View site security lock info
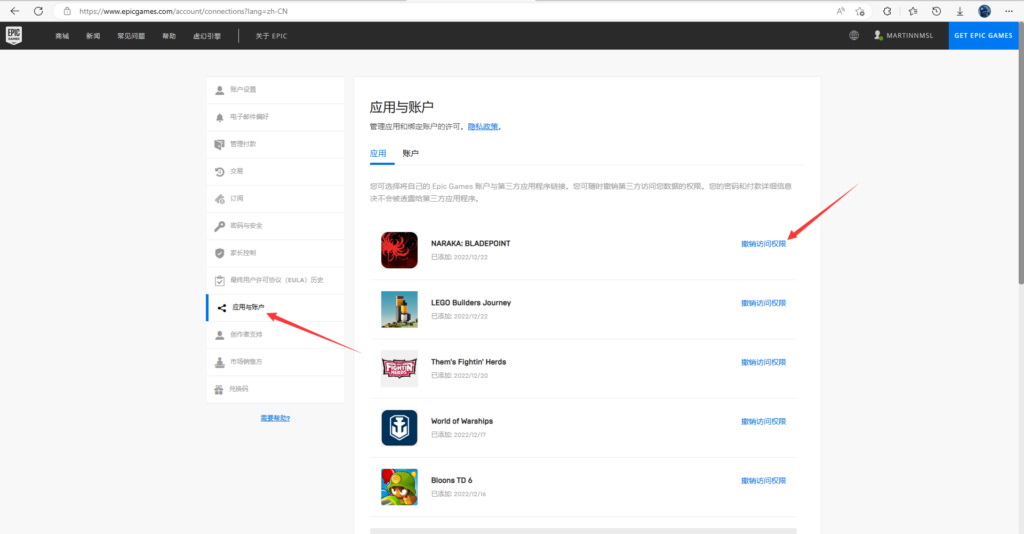 [x=67, y=11]
